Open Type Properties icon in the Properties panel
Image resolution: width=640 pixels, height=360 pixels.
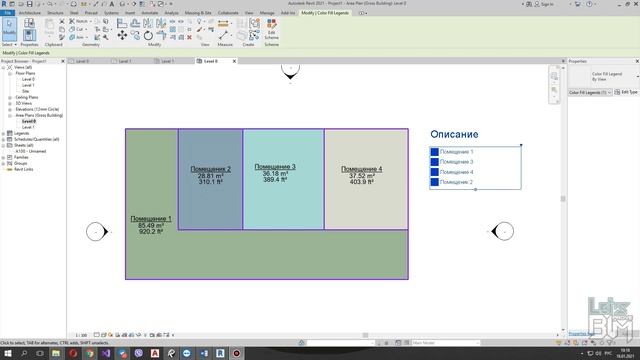tap(29, 23)
